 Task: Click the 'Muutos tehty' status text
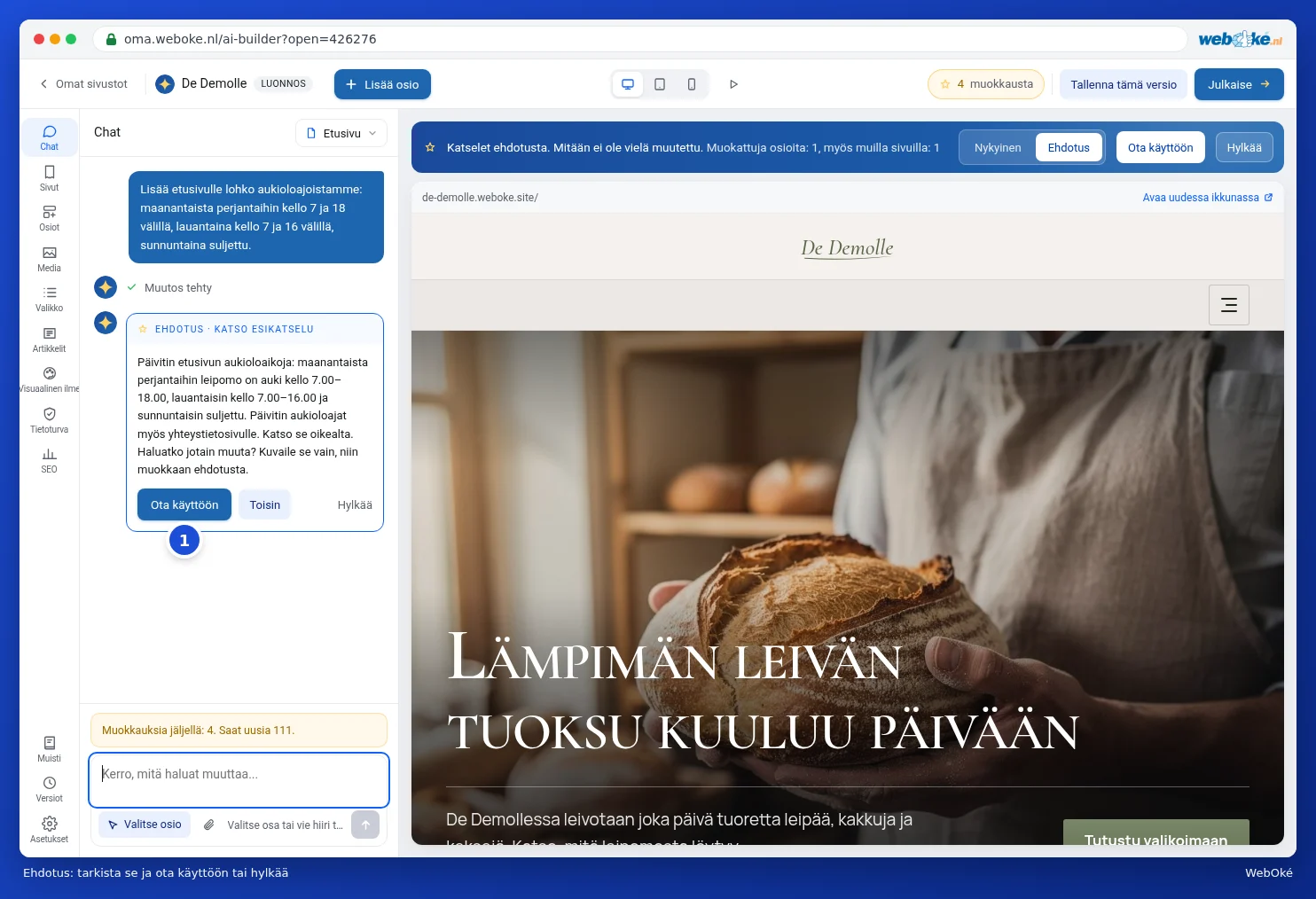tap(178, 287)
